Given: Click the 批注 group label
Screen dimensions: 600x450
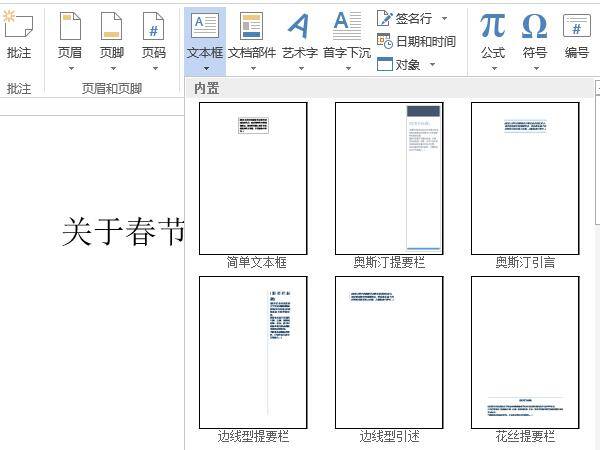Looking at the screenshot, I should pyautogui.click(x=19, y=89).
